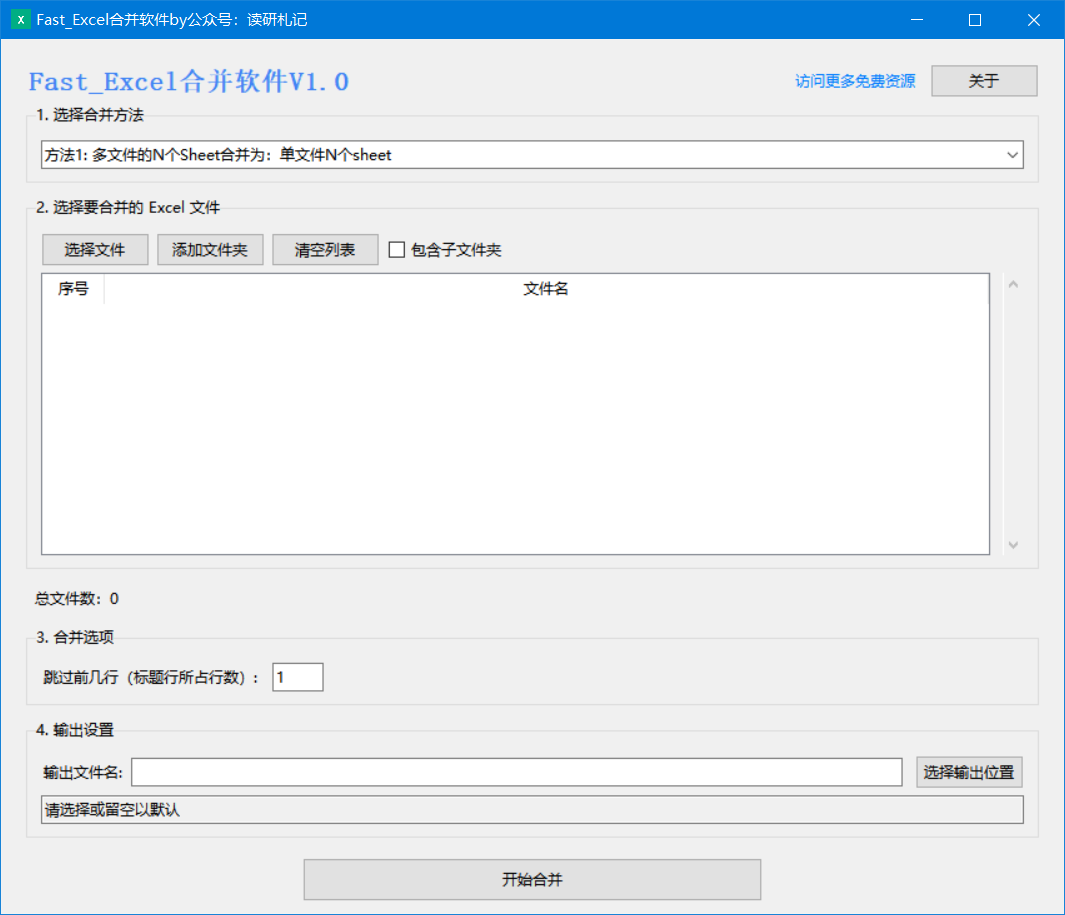Click the 总文件数: 0 status text

[77, 598]
